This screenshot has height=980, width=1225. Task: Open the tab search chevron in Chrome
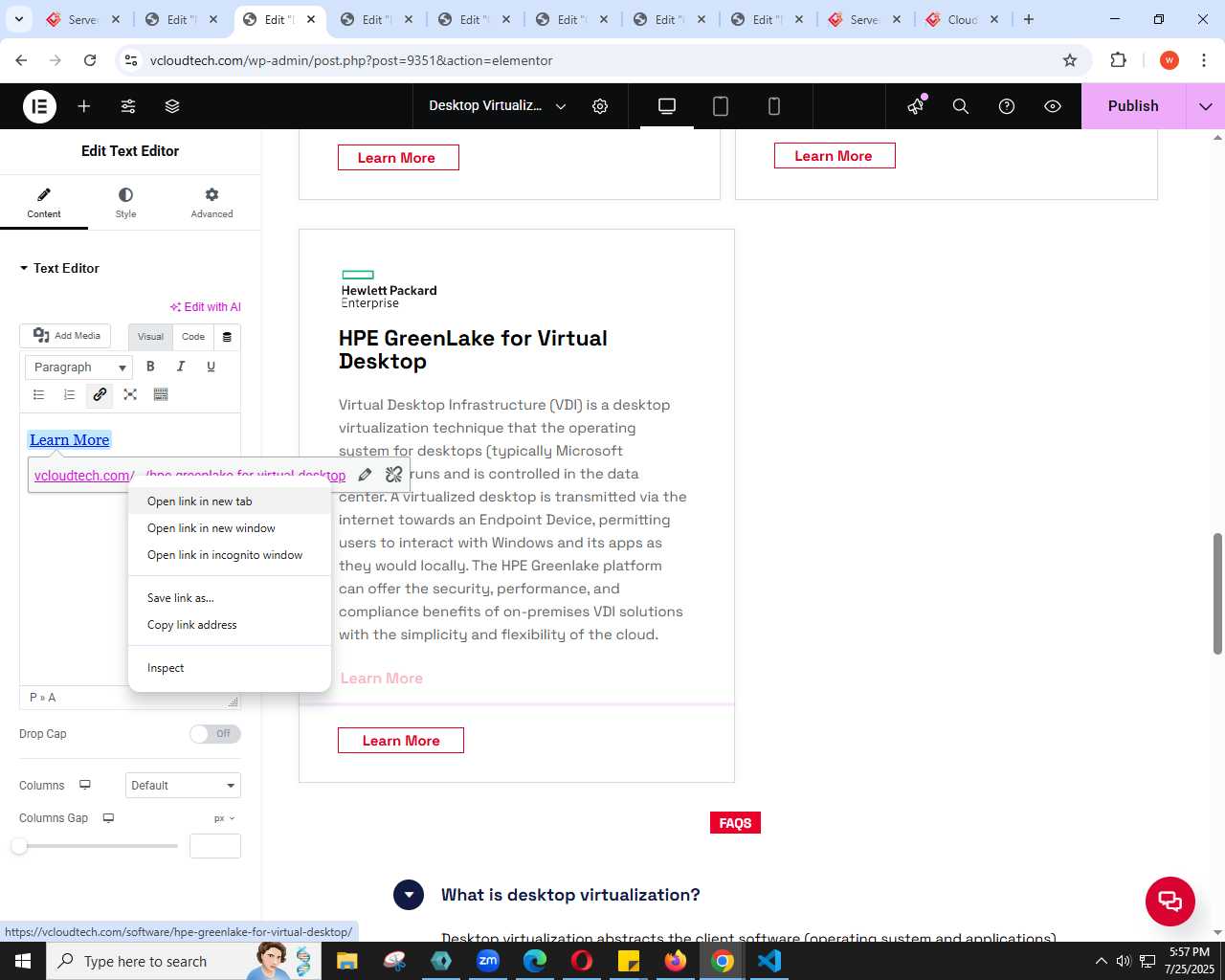tap(19, 19)
